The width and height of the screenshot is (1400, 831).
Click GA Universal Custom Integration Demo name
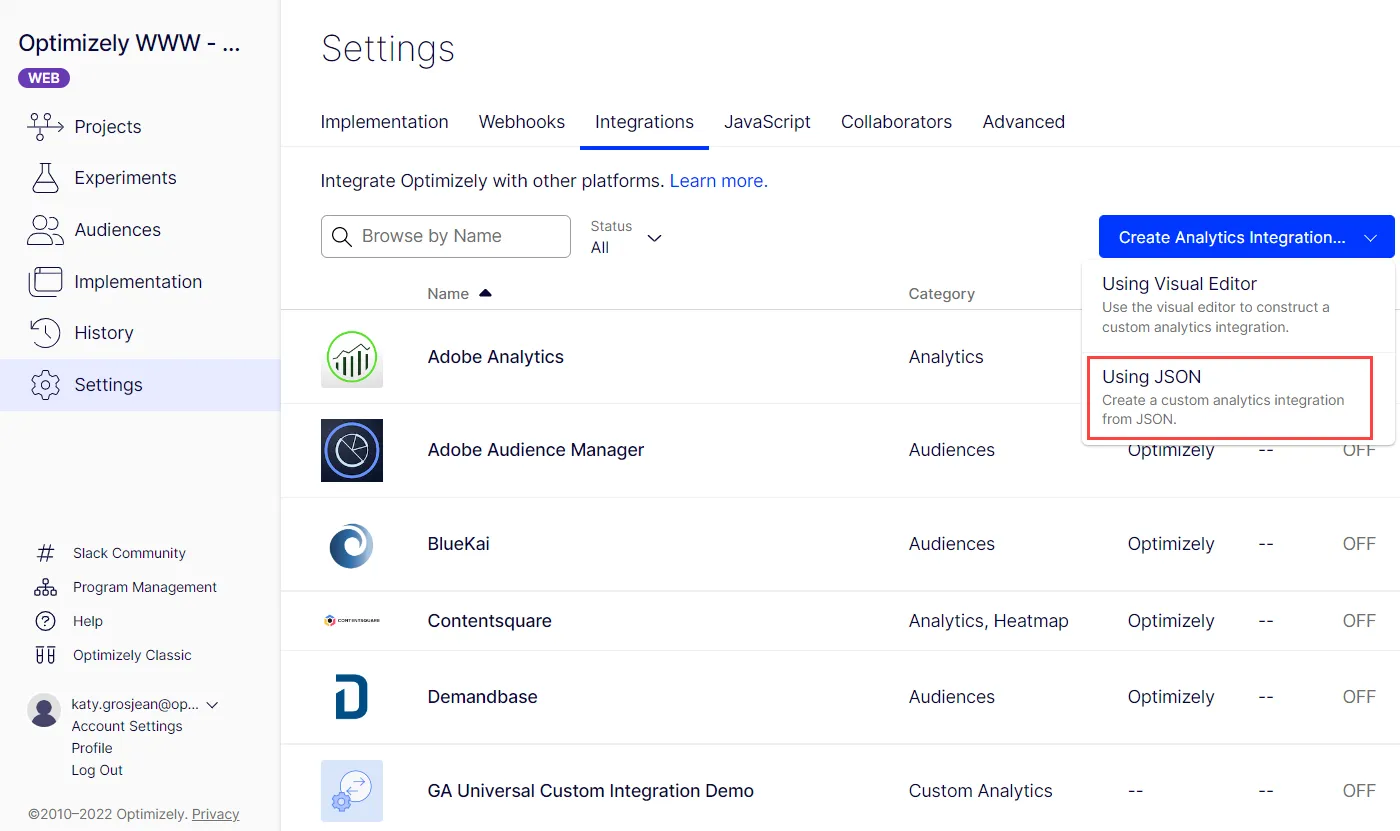click(590, 791)
